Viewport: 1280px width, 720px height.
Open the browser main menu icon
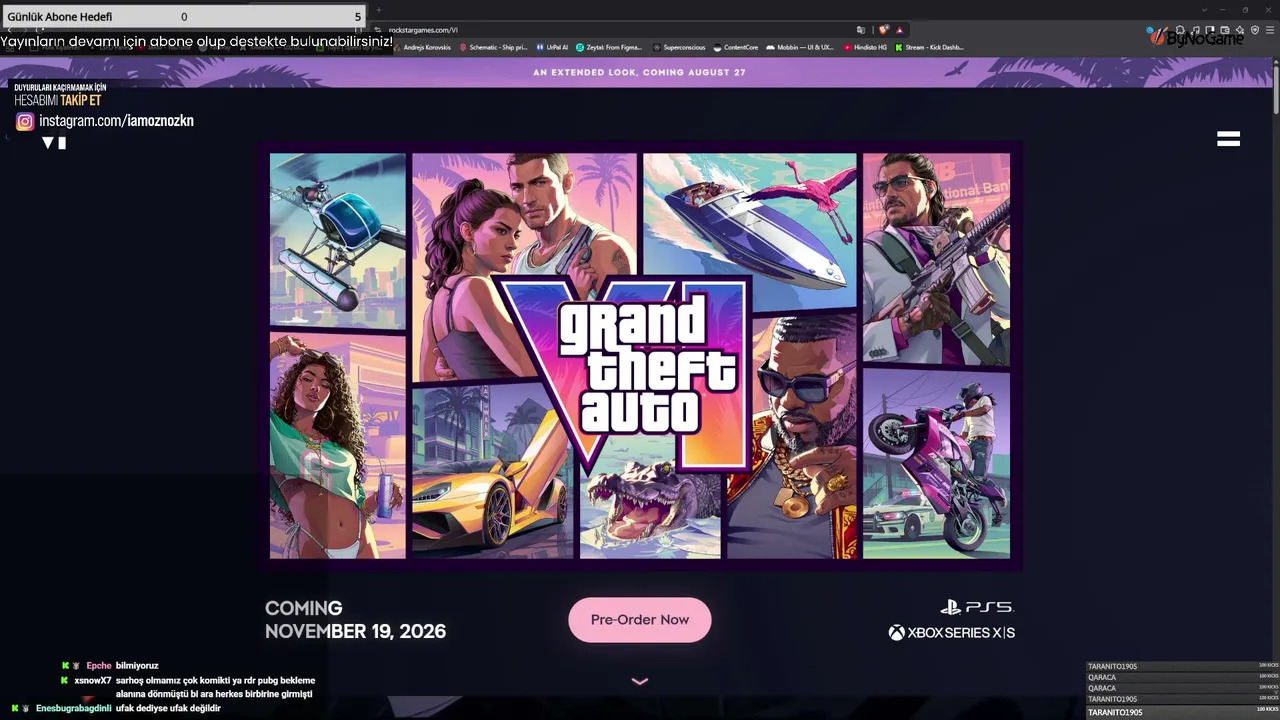[x=1269, y=30]
